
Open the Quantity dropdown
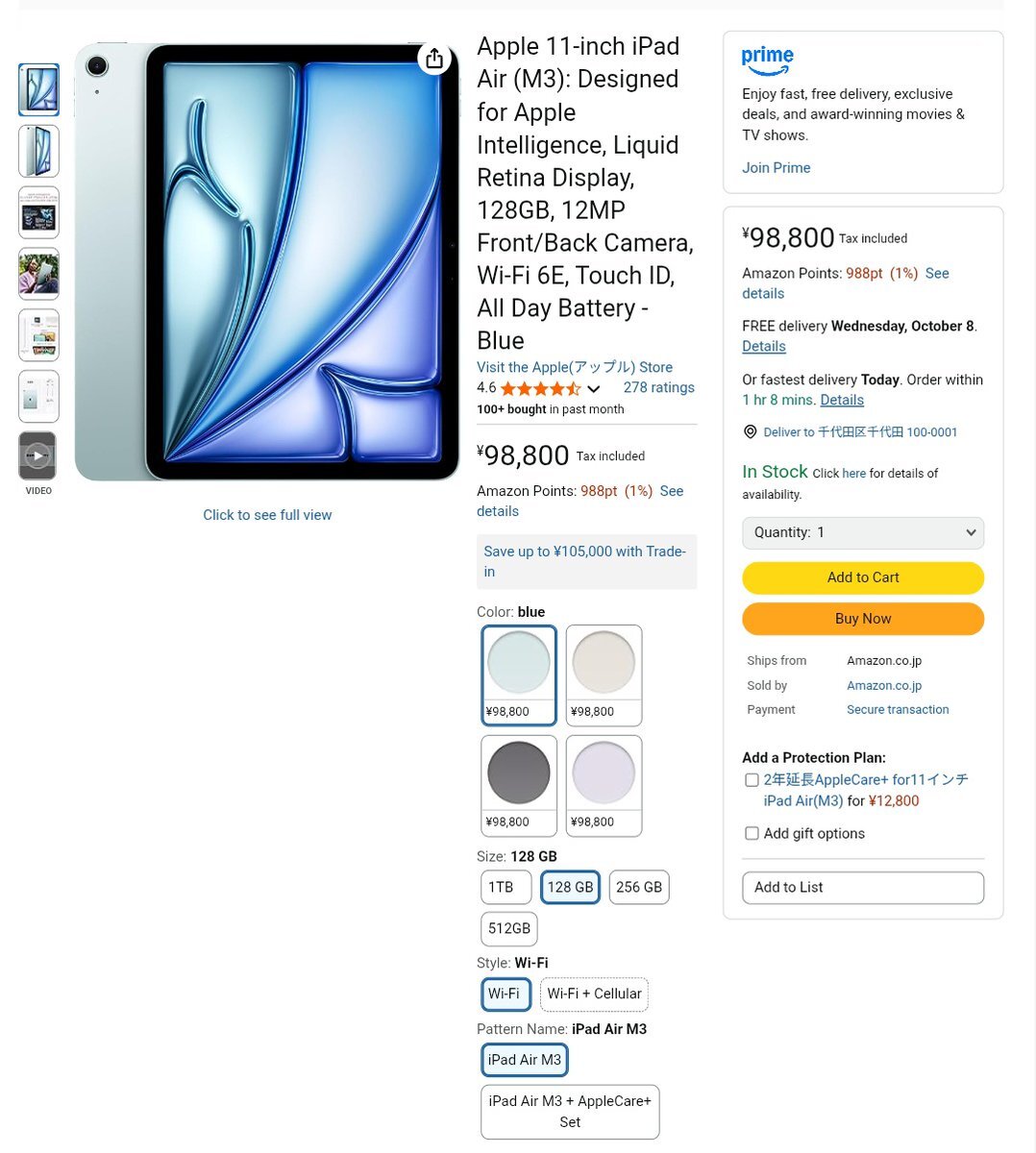click(863, 532)
